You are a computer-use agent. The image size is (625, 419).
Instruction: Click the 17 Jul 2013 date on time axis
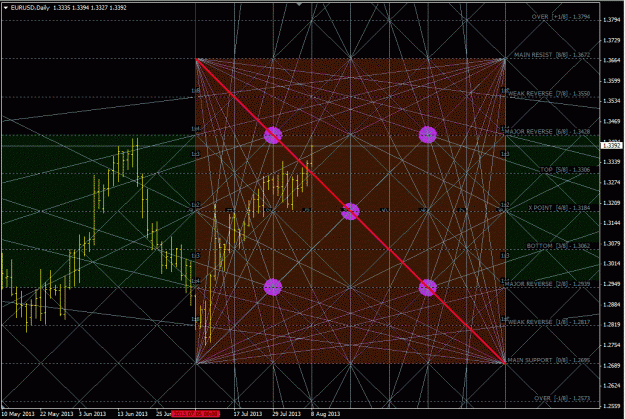(x=248, y=414)
